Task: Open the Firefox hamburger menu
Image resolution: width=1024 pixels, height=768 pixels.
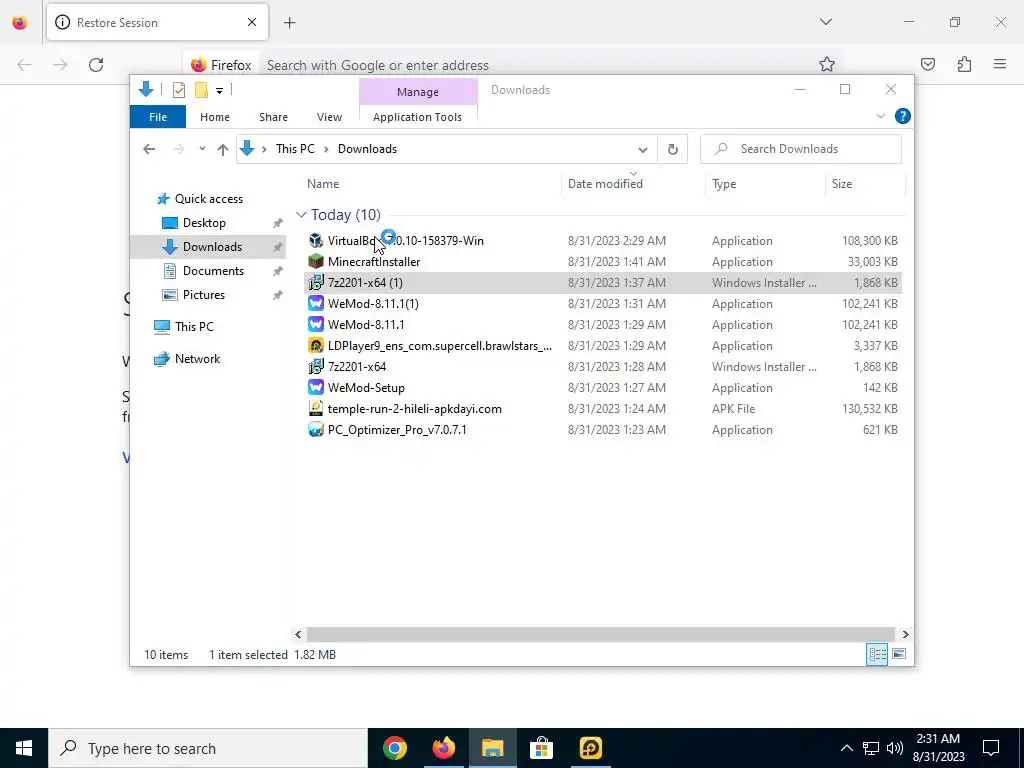Action: pyautogui.click(x=1000, y=64)
